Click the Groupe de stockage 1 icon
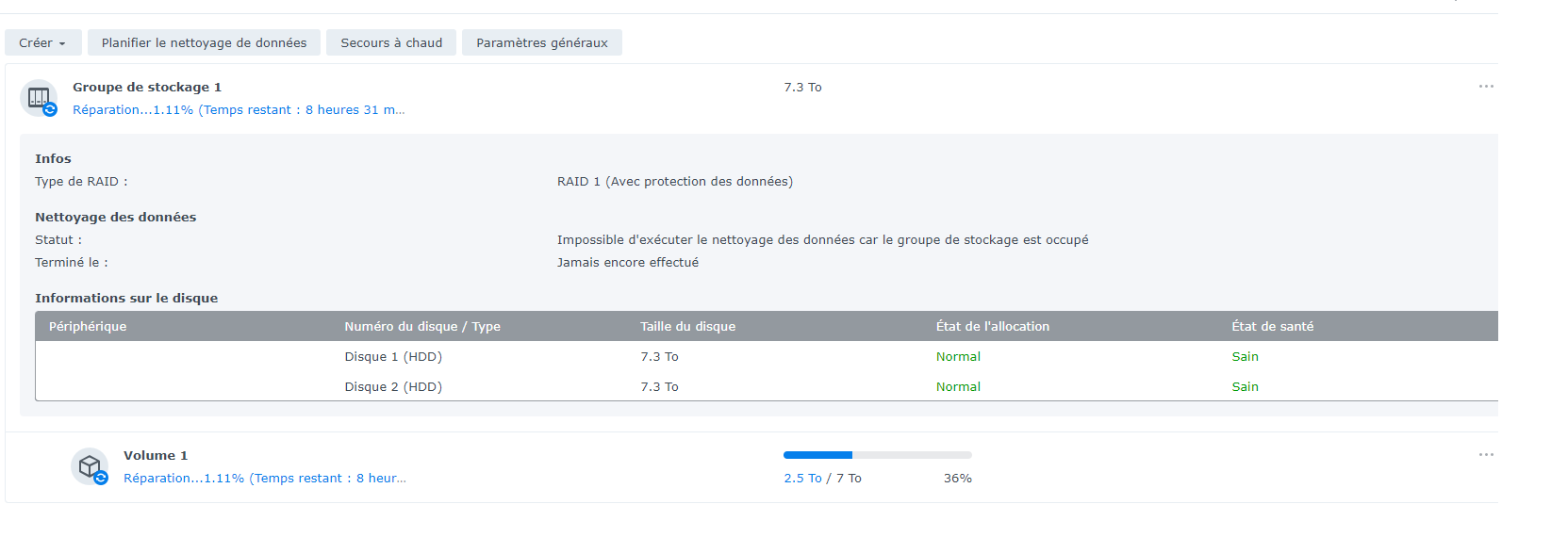Screen dimensions: 1568x537 pos(39,98)
